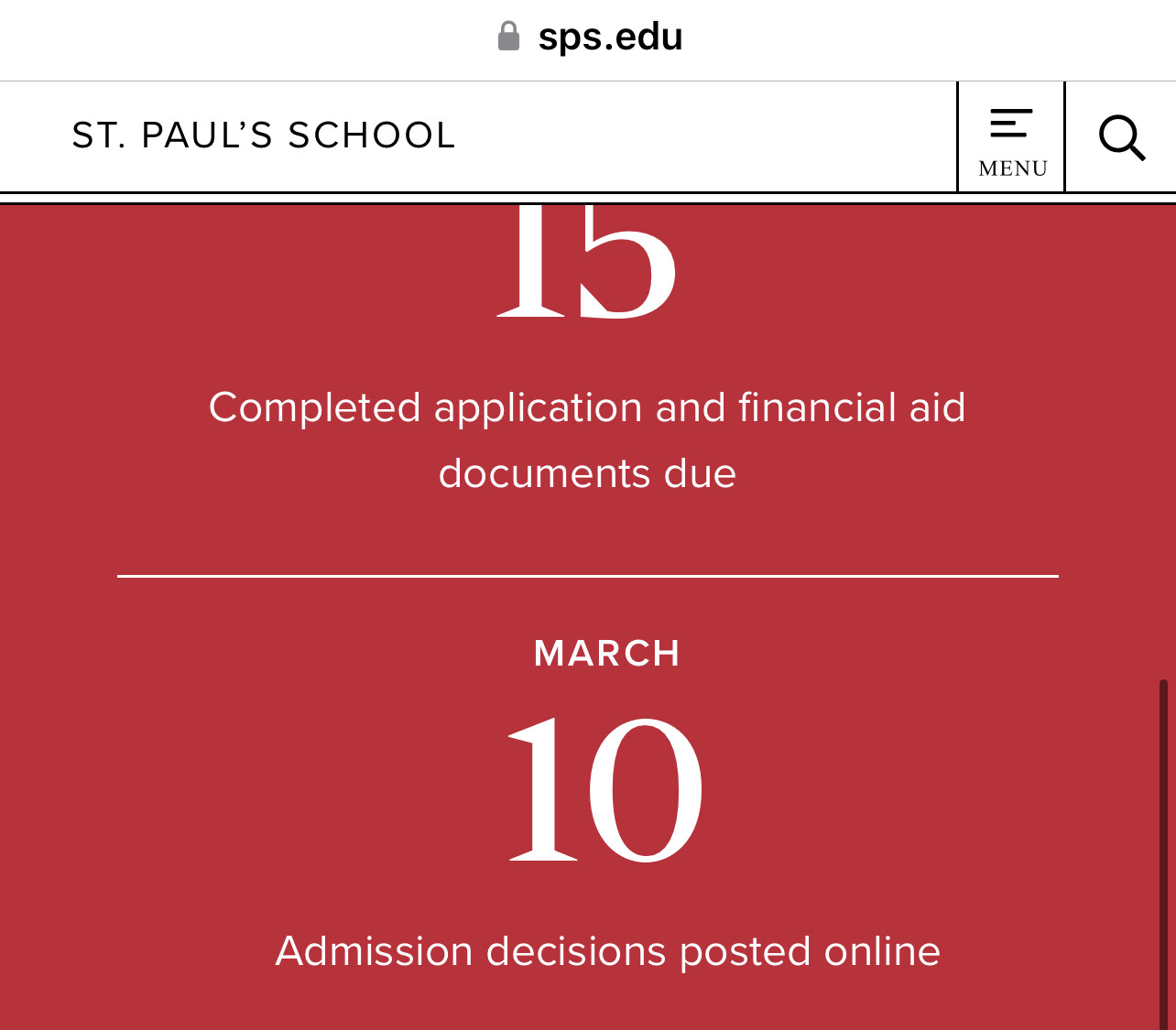1176x1030 pixels.
Task: Click the lock icon in the address bar
Action: tap(508, 37)
